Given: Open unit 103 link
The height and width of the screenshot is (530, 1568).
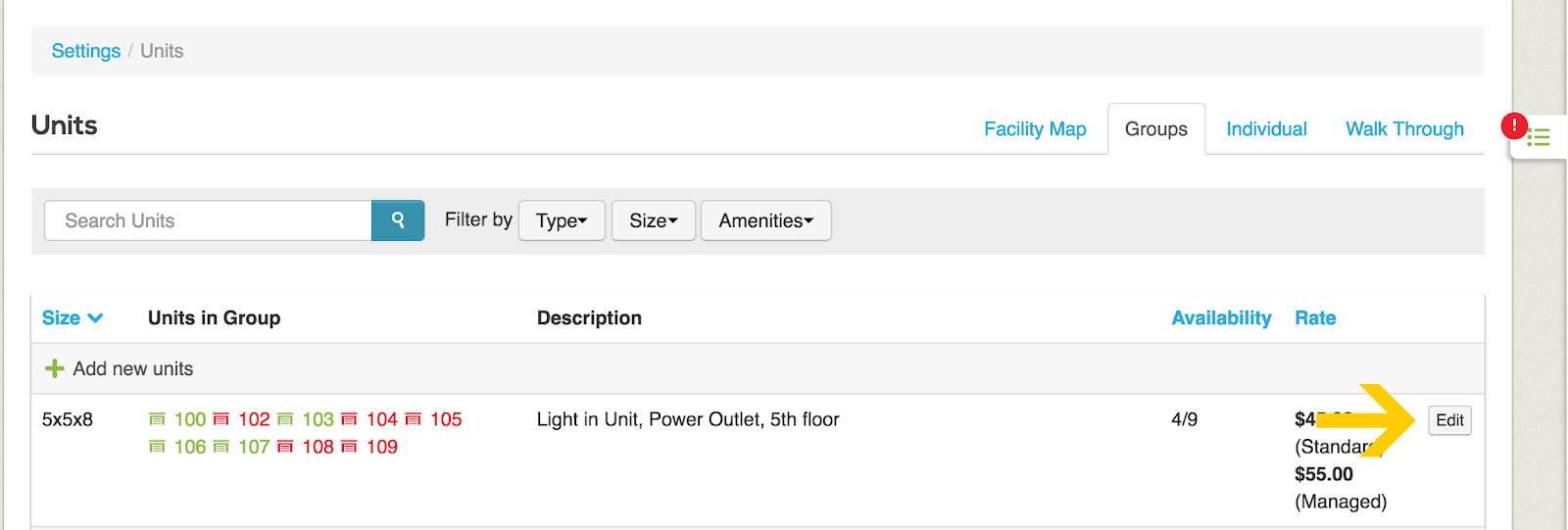Looking at the screenshot, I should coord(318,419).
